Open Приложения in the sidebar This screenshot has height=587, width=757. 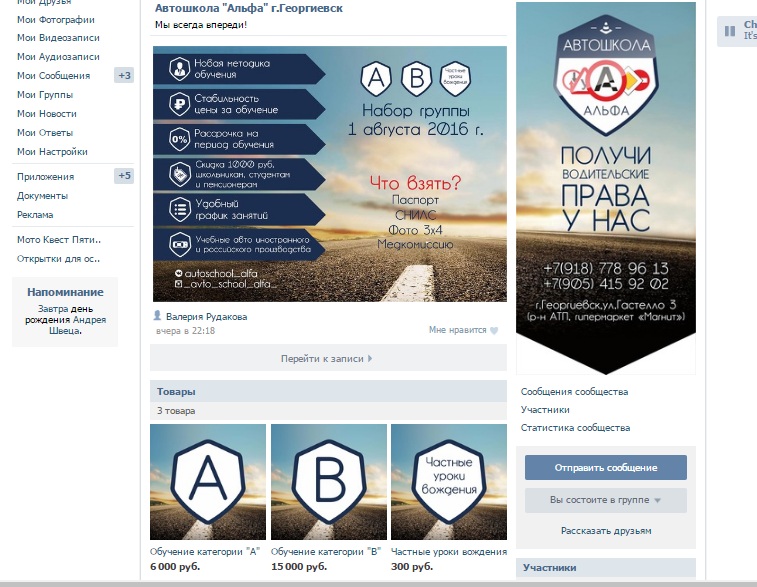pyautogui.click(x=45, y=177)
